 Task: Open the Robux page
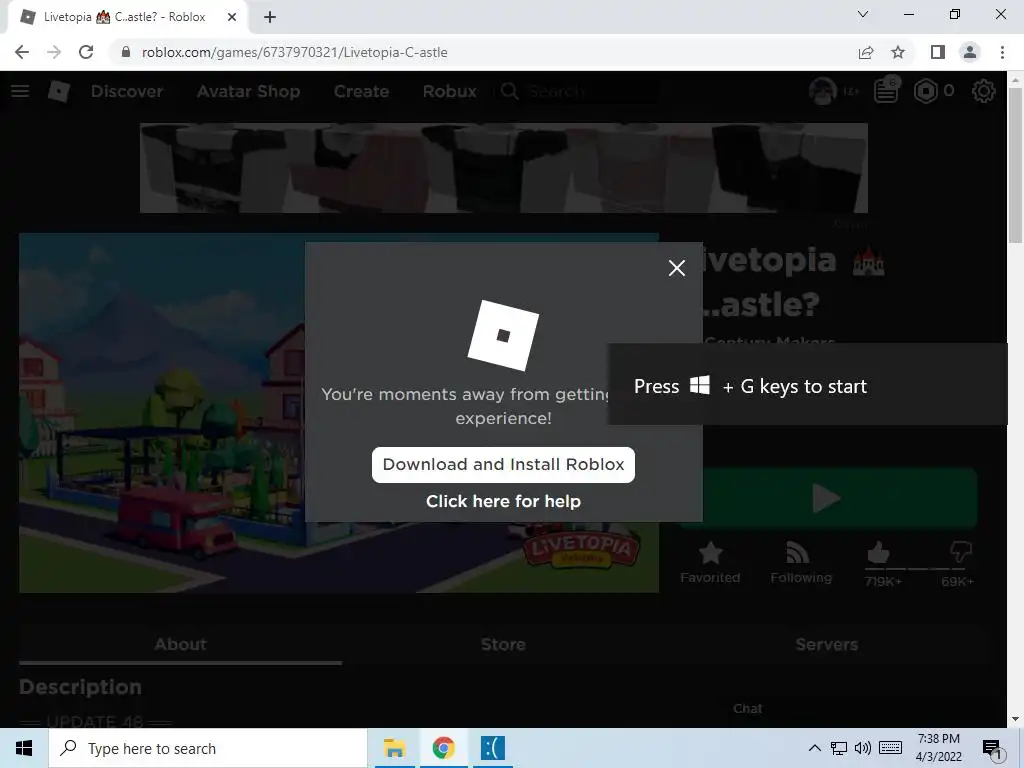tap(449, 91)
